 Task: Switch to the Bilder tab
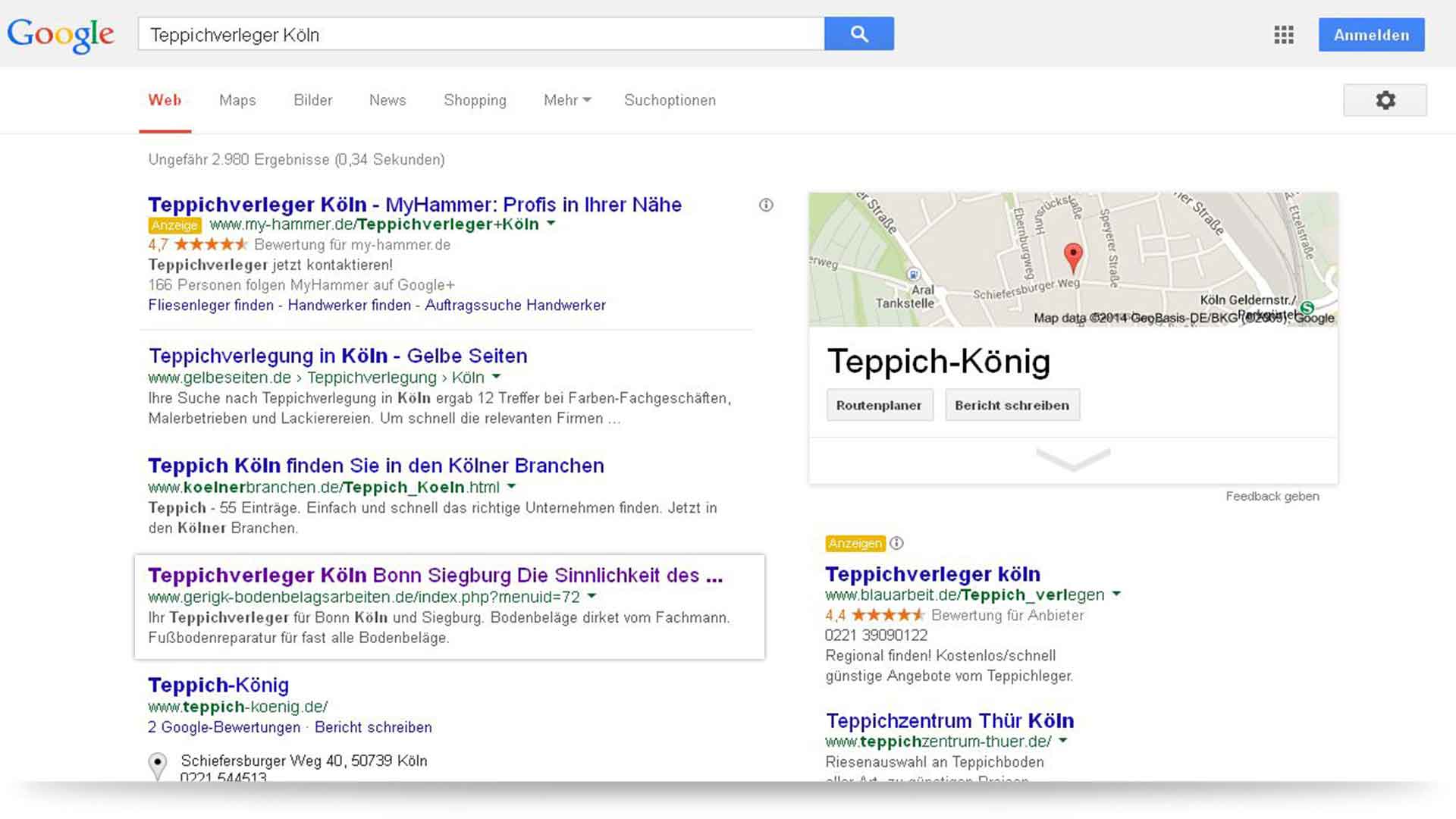[x=312, y=100]
